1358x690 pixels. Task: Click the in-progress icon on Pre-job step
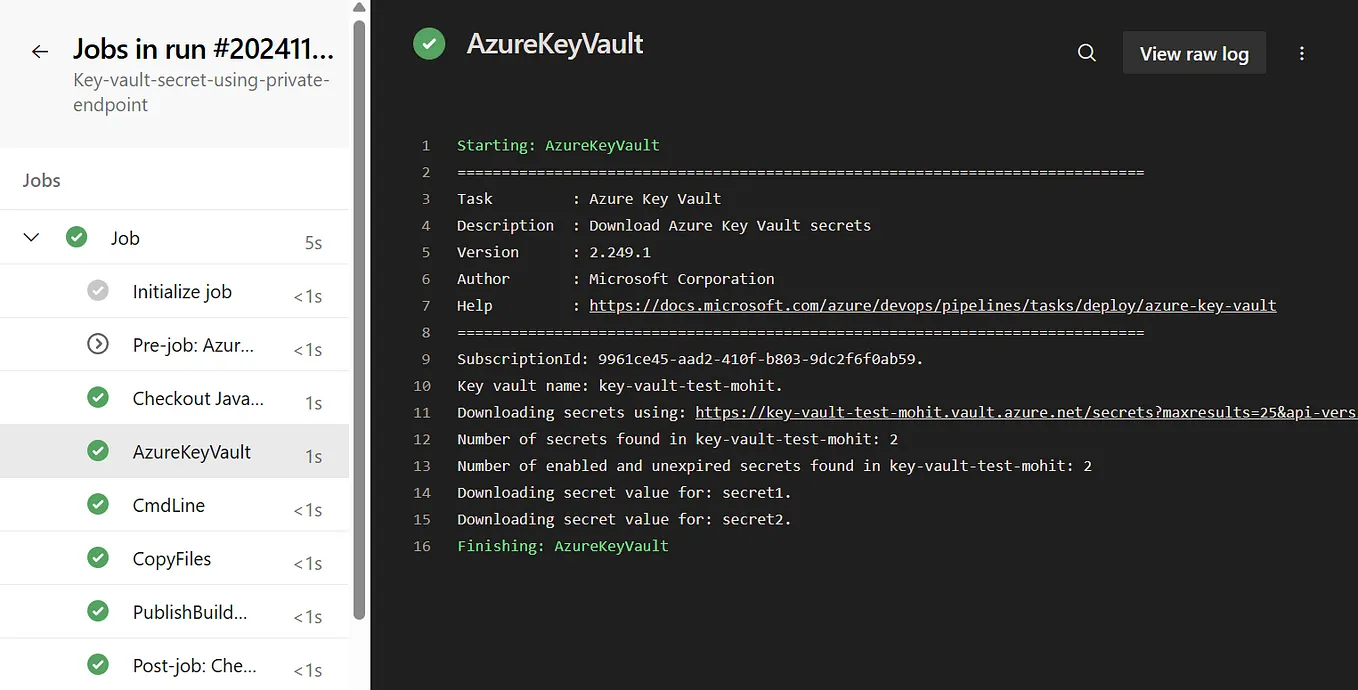[x=97, y=344]
